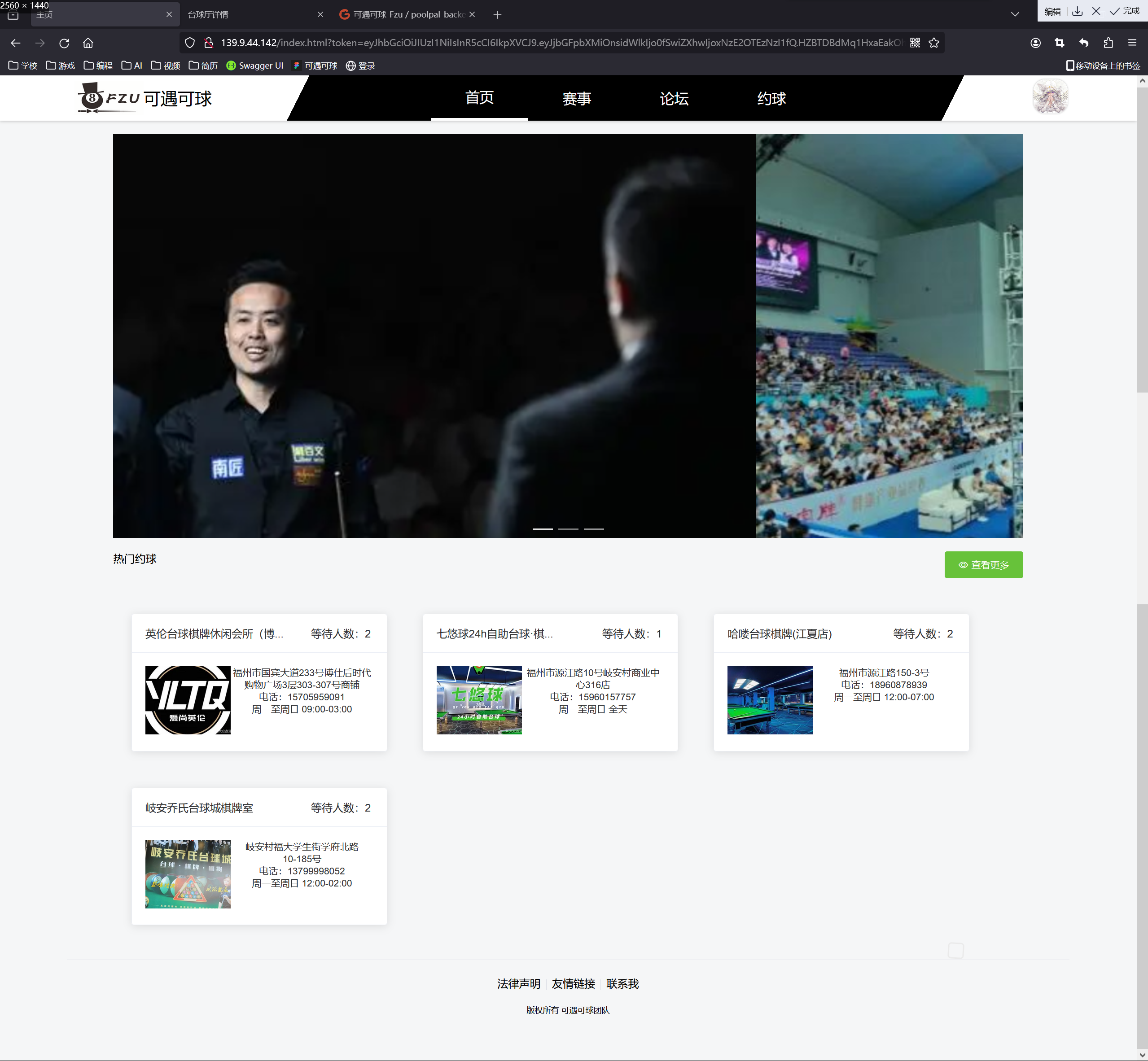This screenshot has width=1148, height=1061.
Task: Bookmark page with the star icon
Action: click(934, 43)
